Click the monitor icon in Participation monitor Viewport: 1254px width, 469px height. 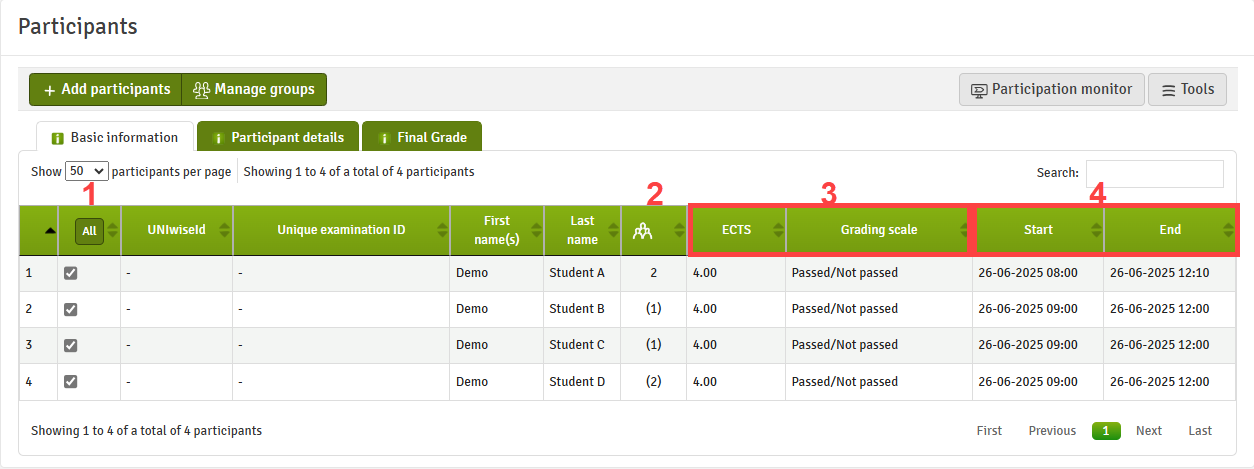[979, 90]
